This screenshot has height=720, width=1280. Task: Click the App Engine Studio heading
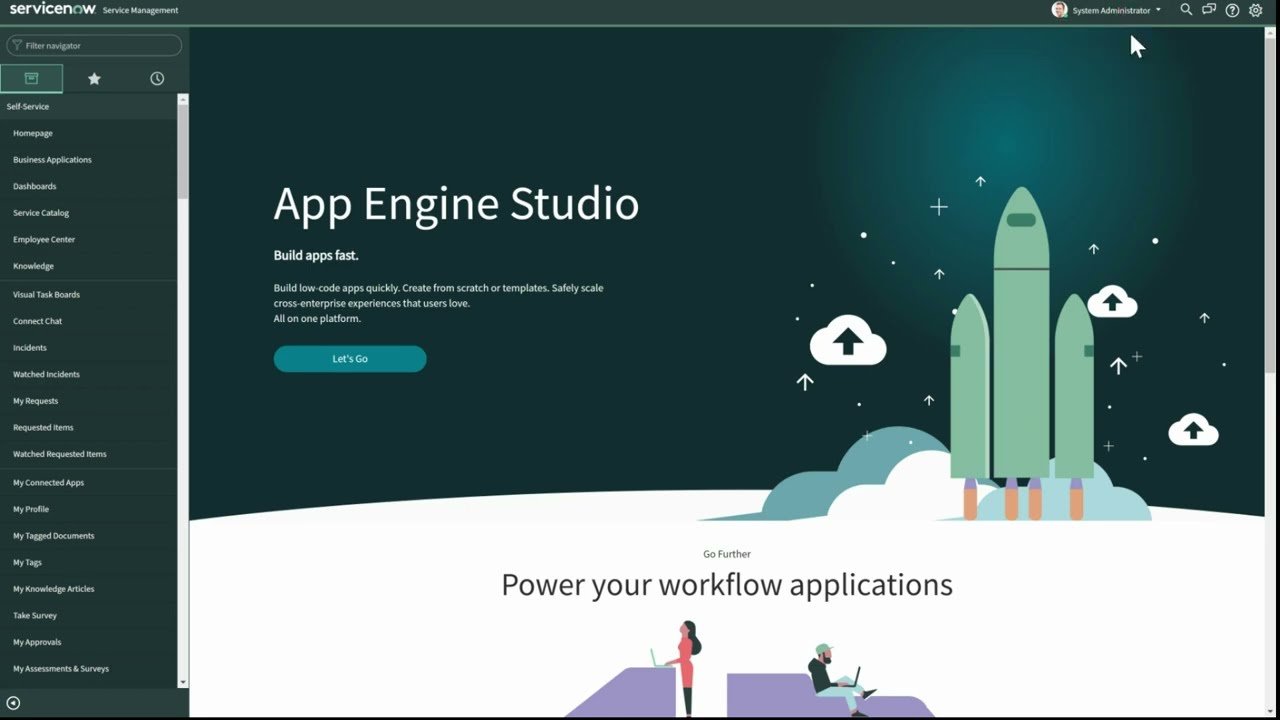456,204
